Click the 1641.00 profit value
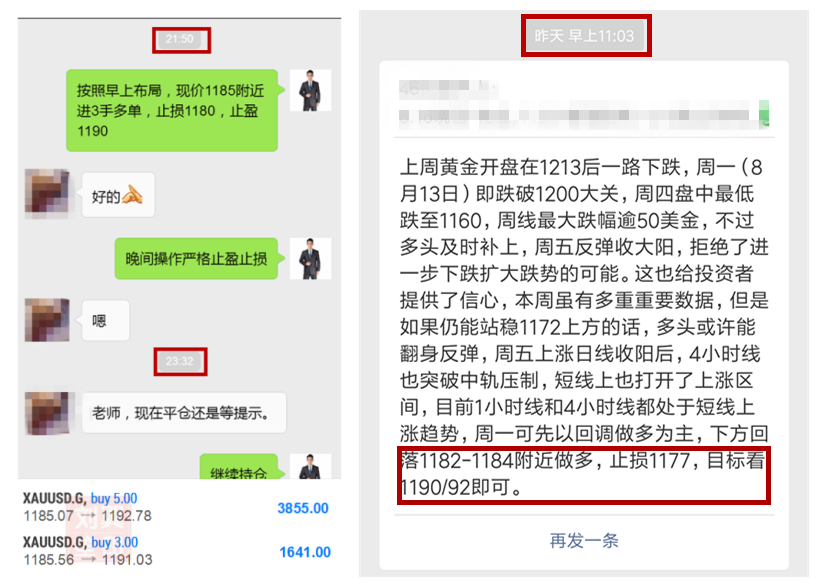This screenshot has height=587, width=819. (305, 552)
